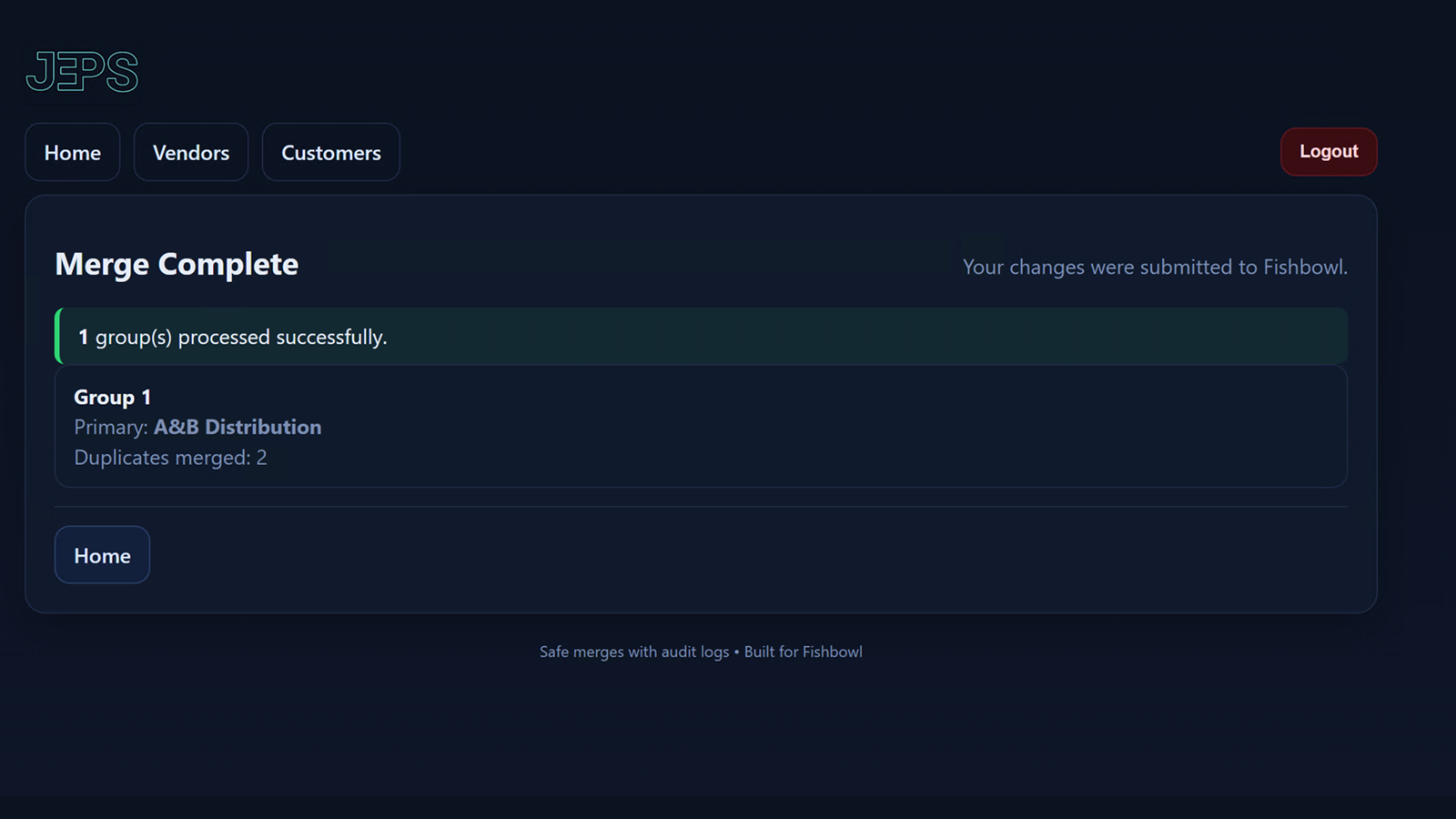Select the green success indicator bar
The height and width of the screenshot is (819, 1456).
coord(57,336)
